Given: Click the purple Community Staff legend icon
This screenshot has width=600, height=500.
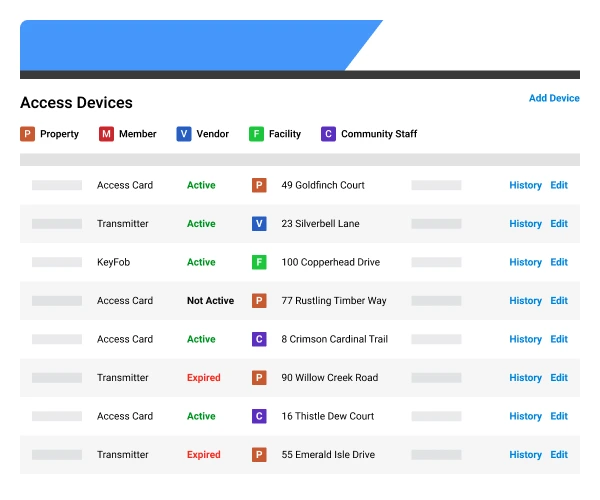Looking at the screenshot, I should coord(328,134).
